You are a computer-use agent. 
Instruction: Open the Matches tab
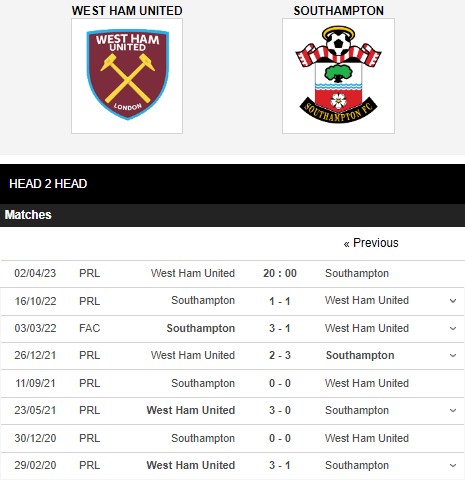28,215
